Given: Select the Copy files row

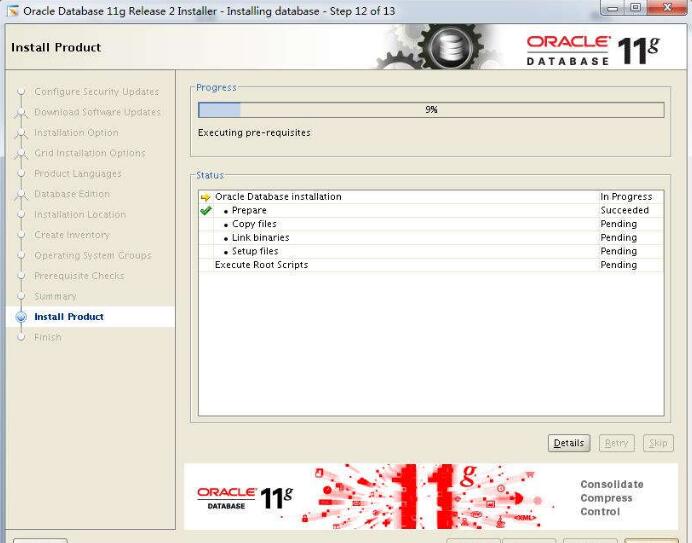Looking at the screenshot, I should pos(431,224).
